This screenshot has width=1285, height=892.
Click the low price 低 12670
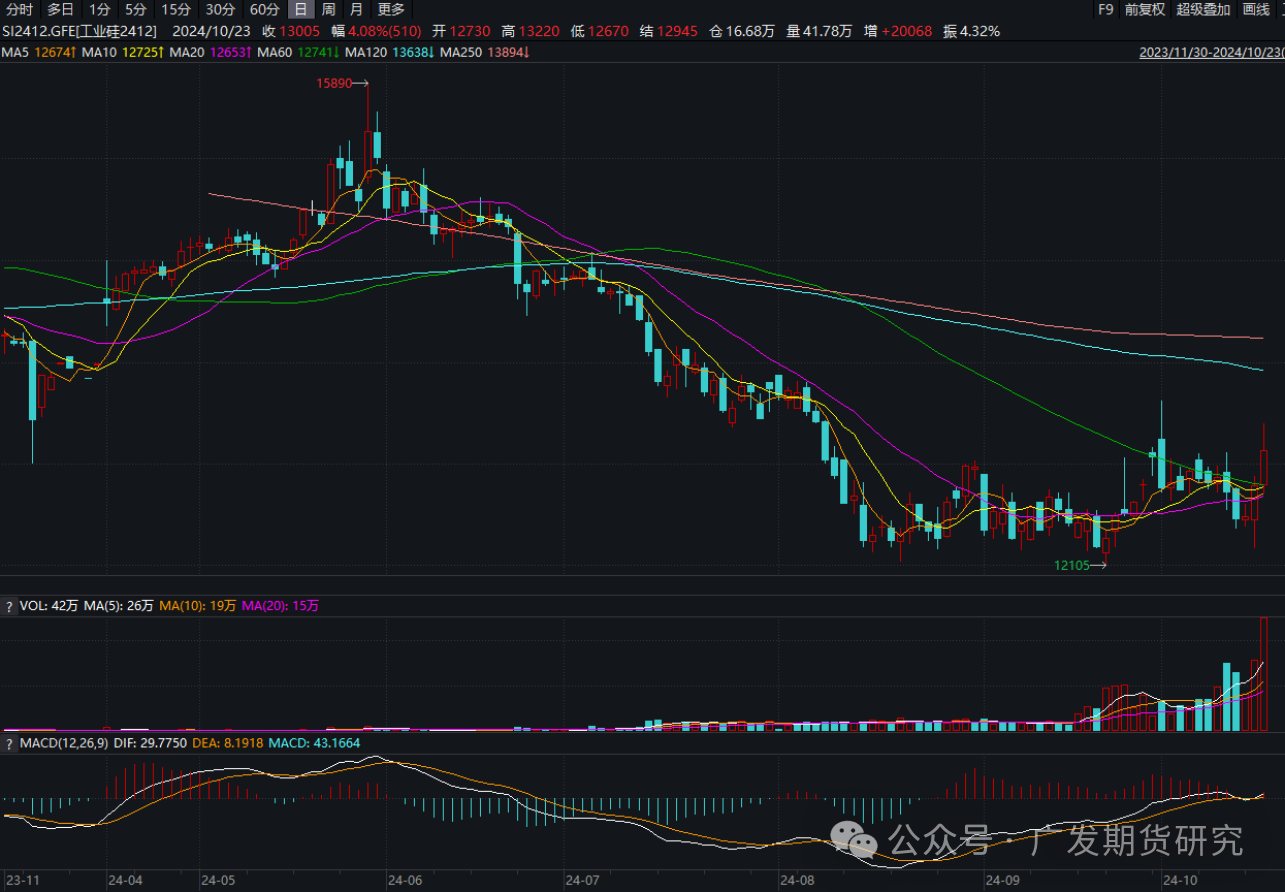(600, 31)
